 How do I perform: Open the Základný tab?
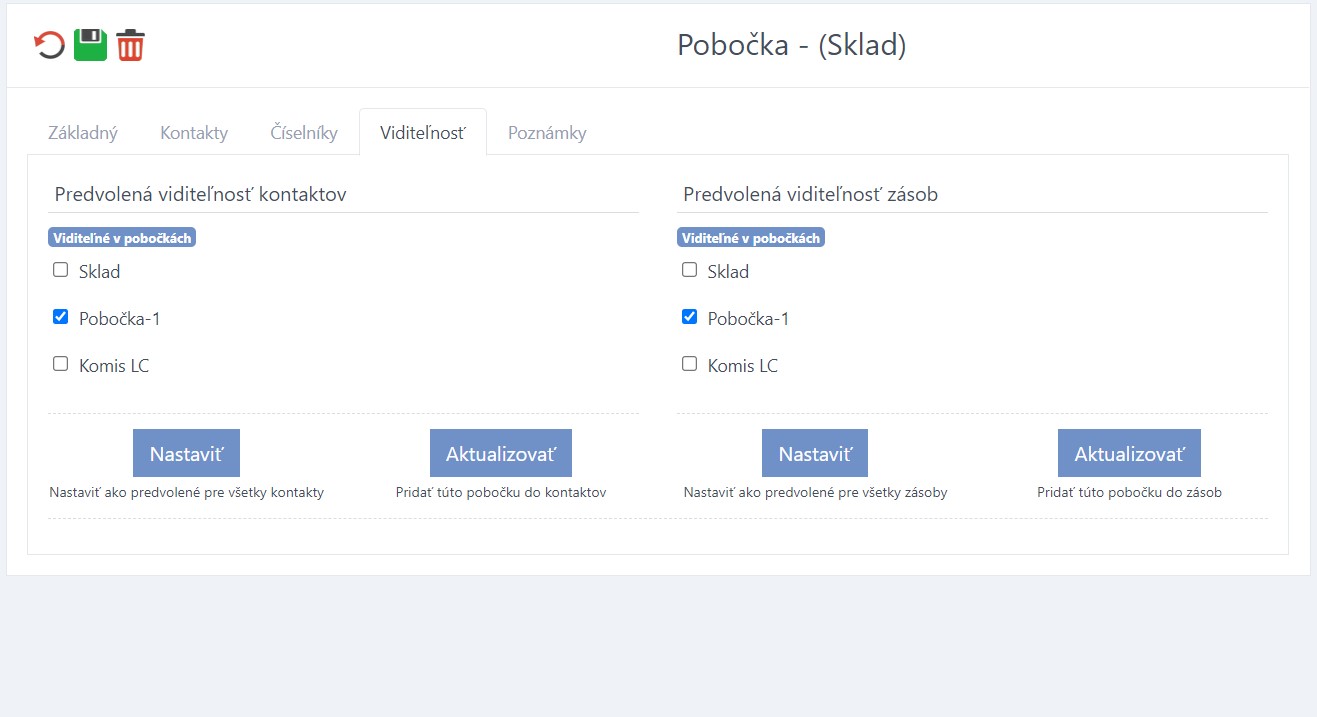[83, 133]
